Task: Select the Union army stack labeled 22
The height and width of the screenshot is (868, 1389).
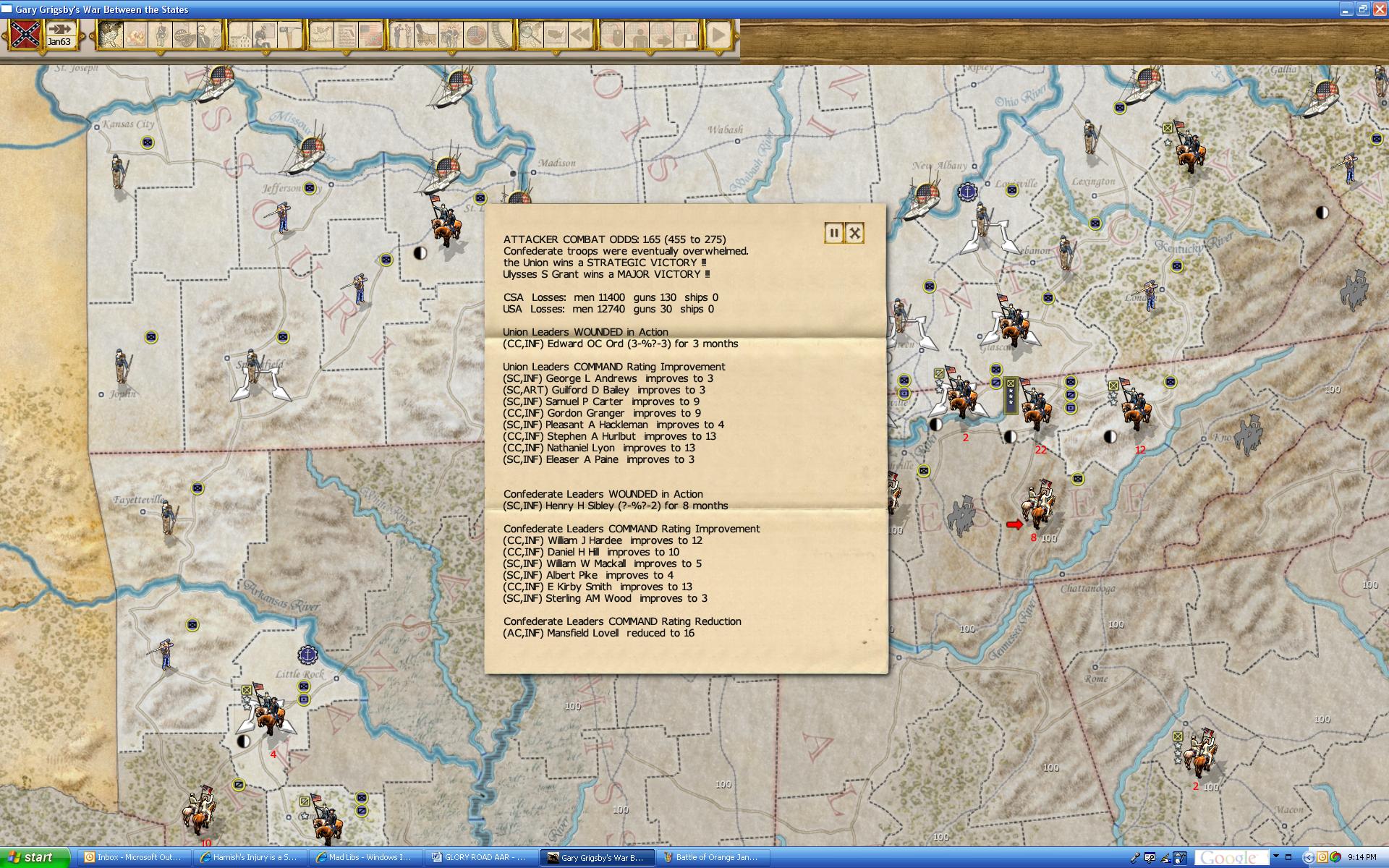Action: (x=1036, y=405)
